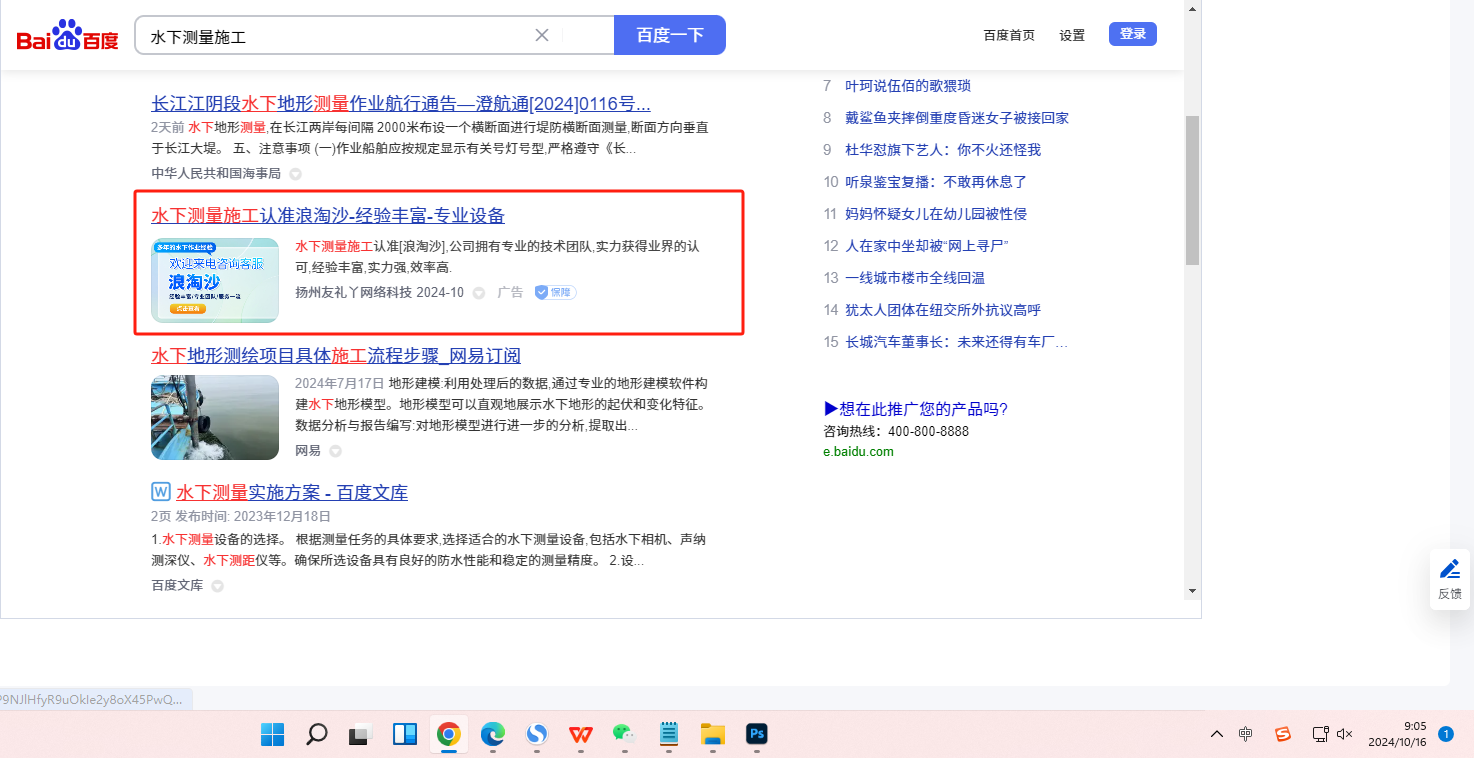The image size is (1474, 758).
Task: Toggle the 中 Chinese input mode indicator
Action: click(1246, 734)
